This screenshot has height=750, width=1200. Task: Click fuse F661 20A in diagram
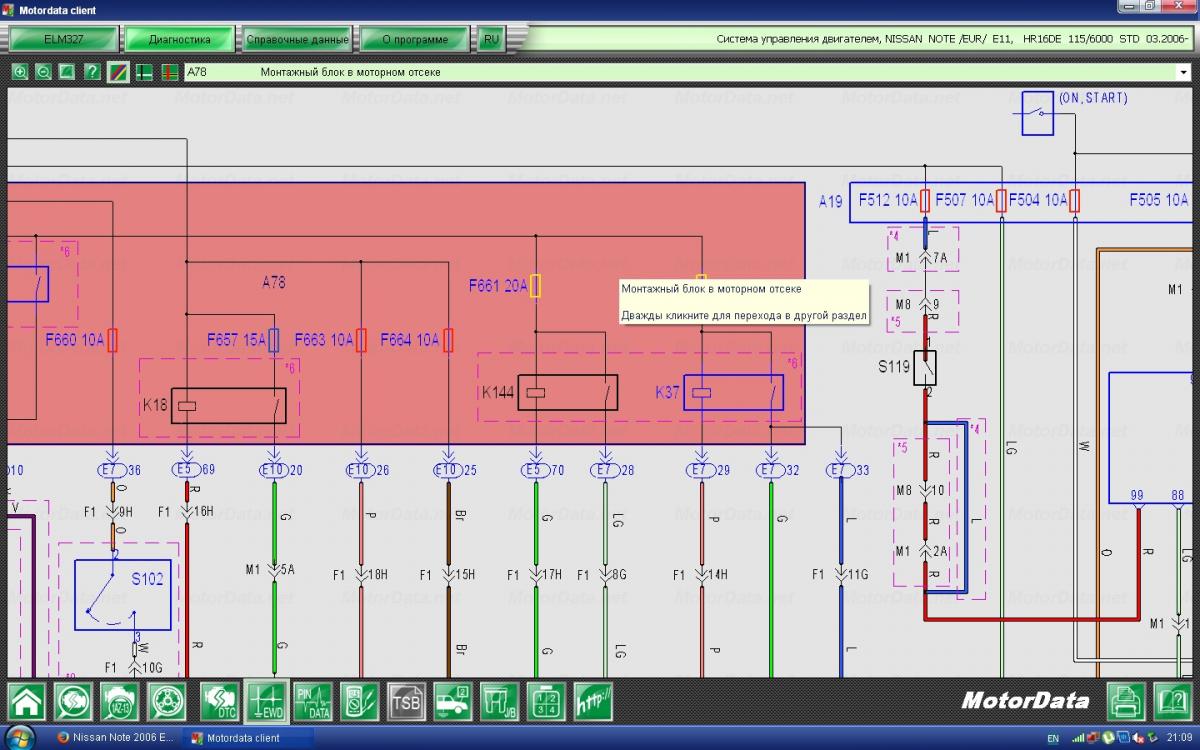point(536,285)
